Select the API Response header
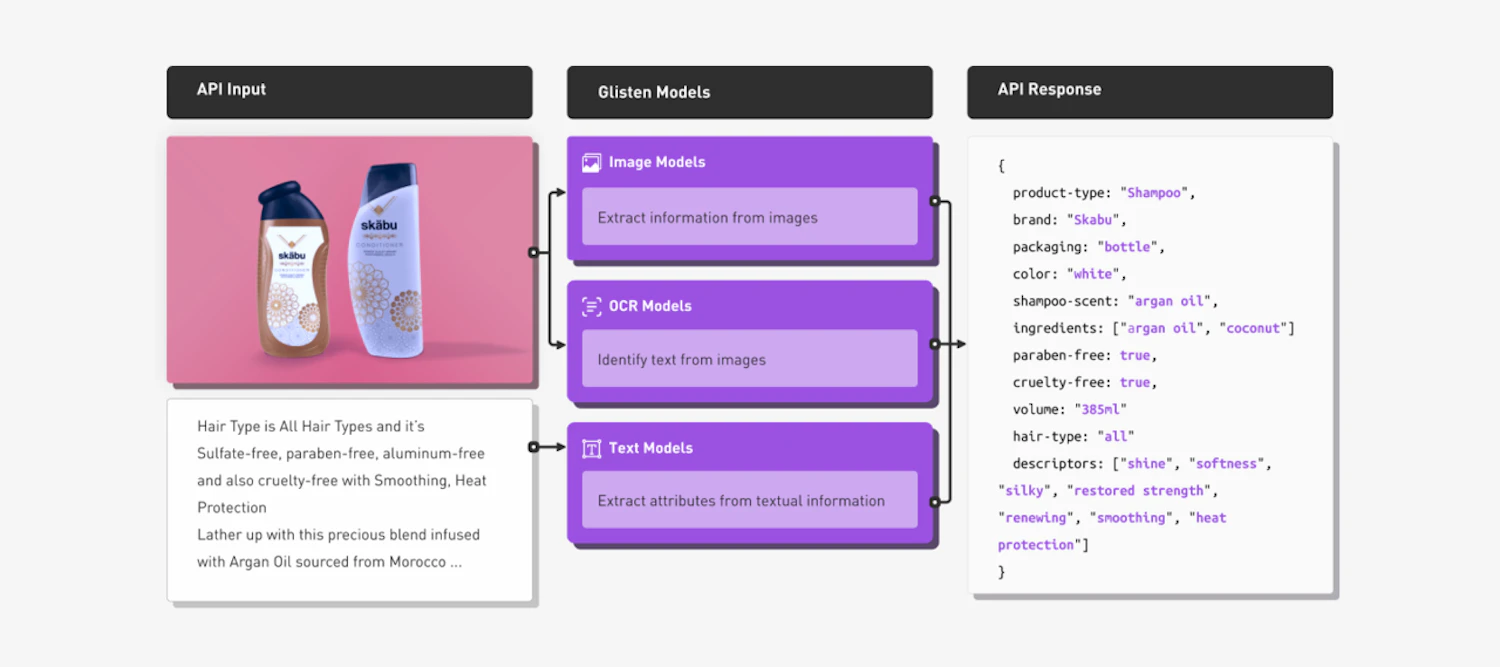 coord(1150,91)
